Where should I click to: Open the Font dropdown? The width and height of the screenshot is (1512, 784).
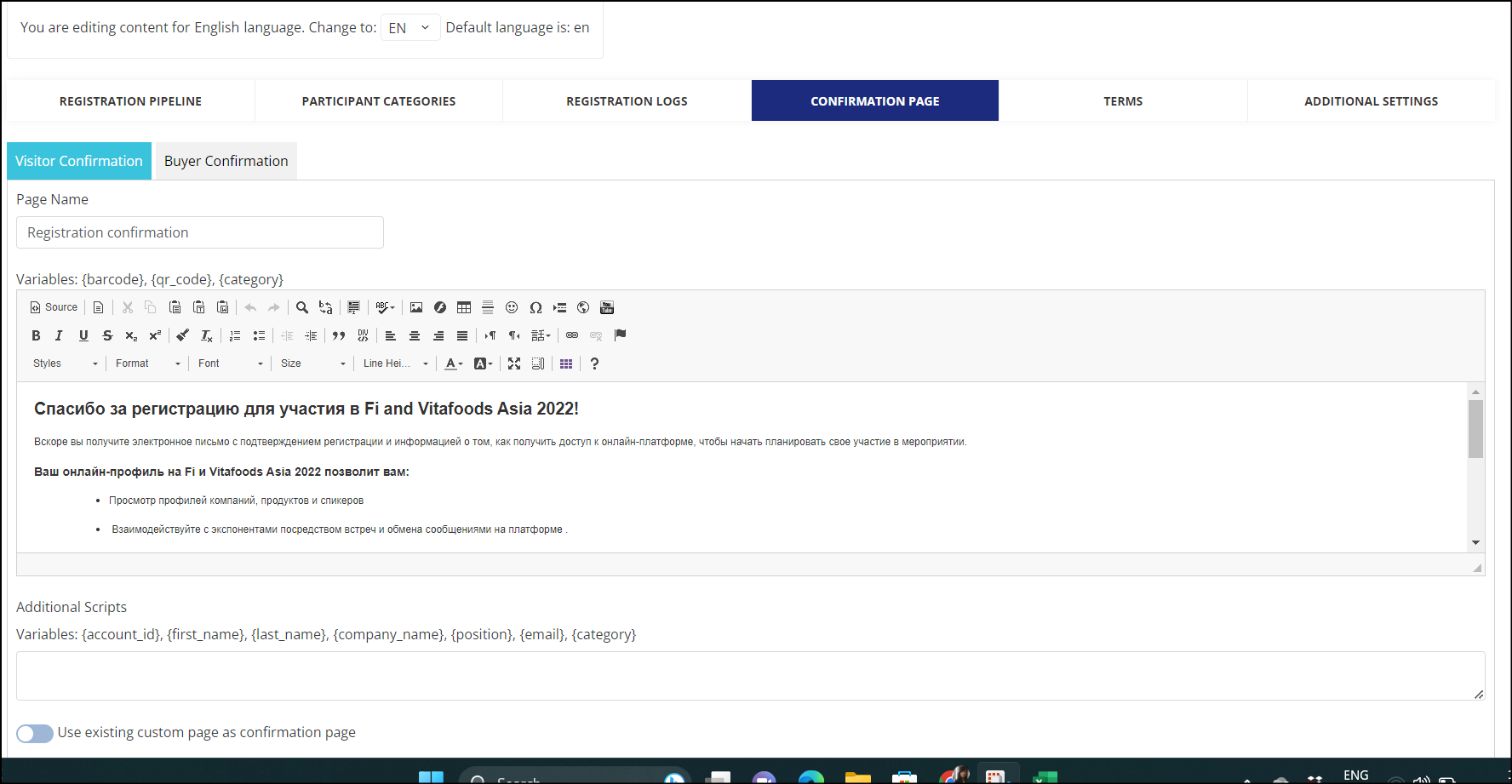click(x=232, y=363)
